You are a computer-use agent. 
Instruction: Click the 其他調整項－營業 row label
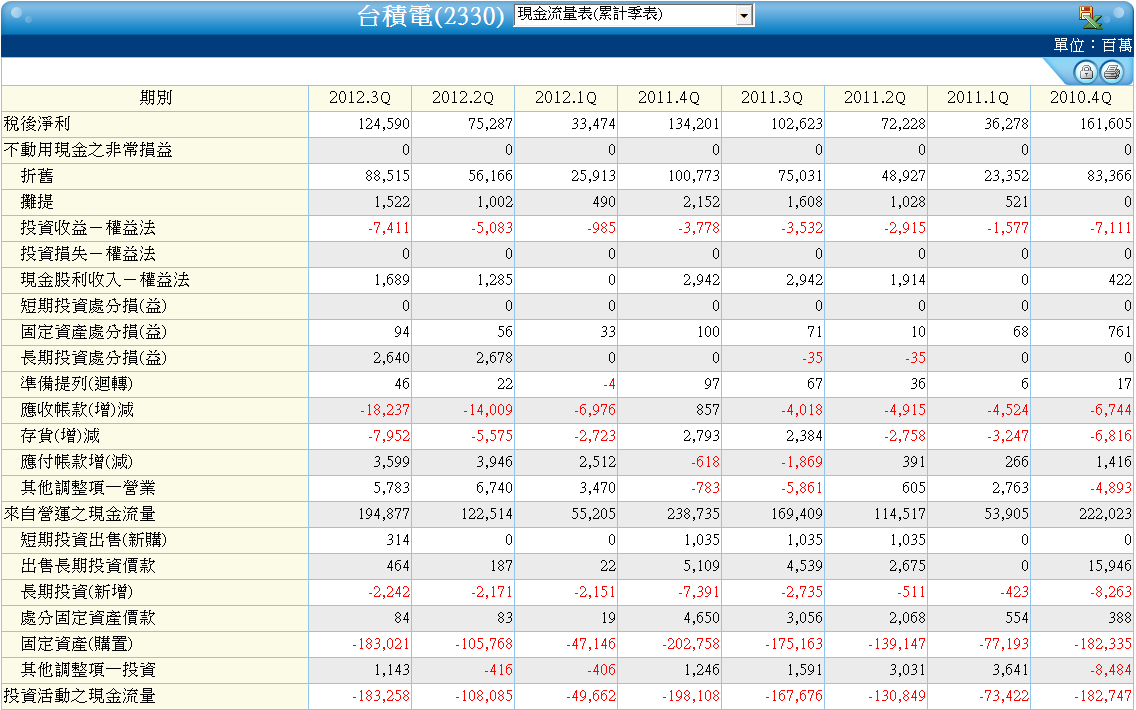tap(88, 488)
